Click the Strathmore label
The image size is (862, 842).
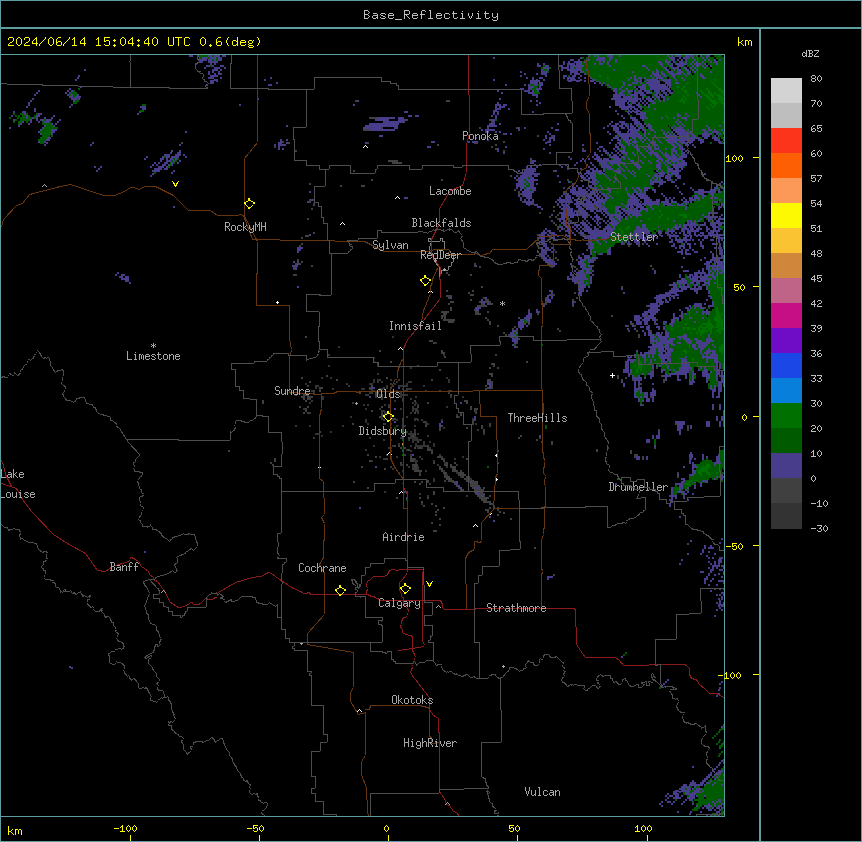pos(516,608)
